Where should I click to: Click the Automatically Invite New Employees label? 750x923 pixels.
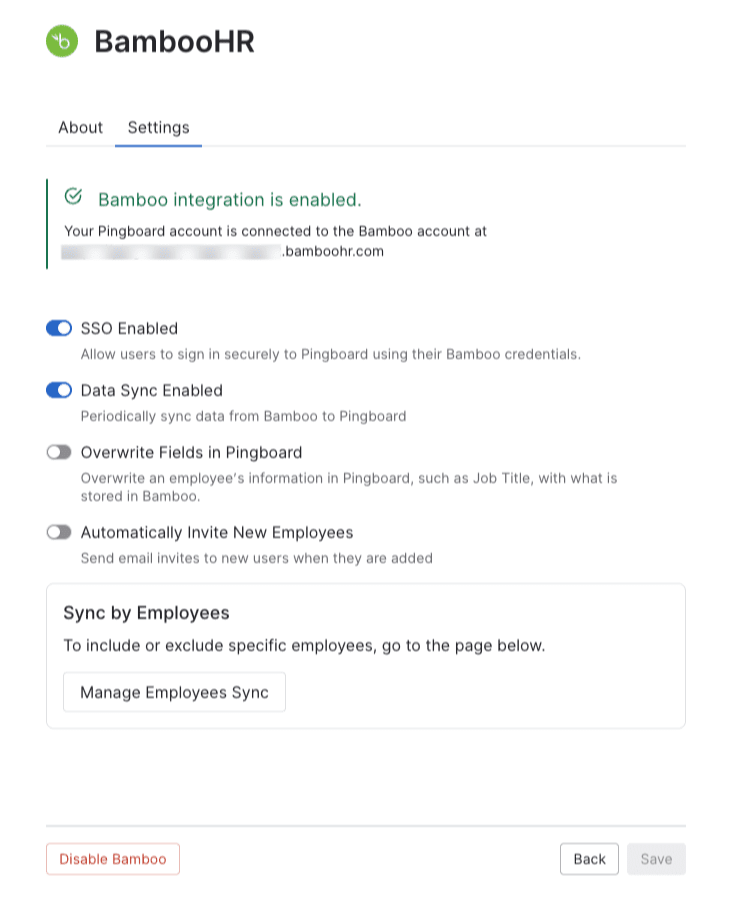217,532
